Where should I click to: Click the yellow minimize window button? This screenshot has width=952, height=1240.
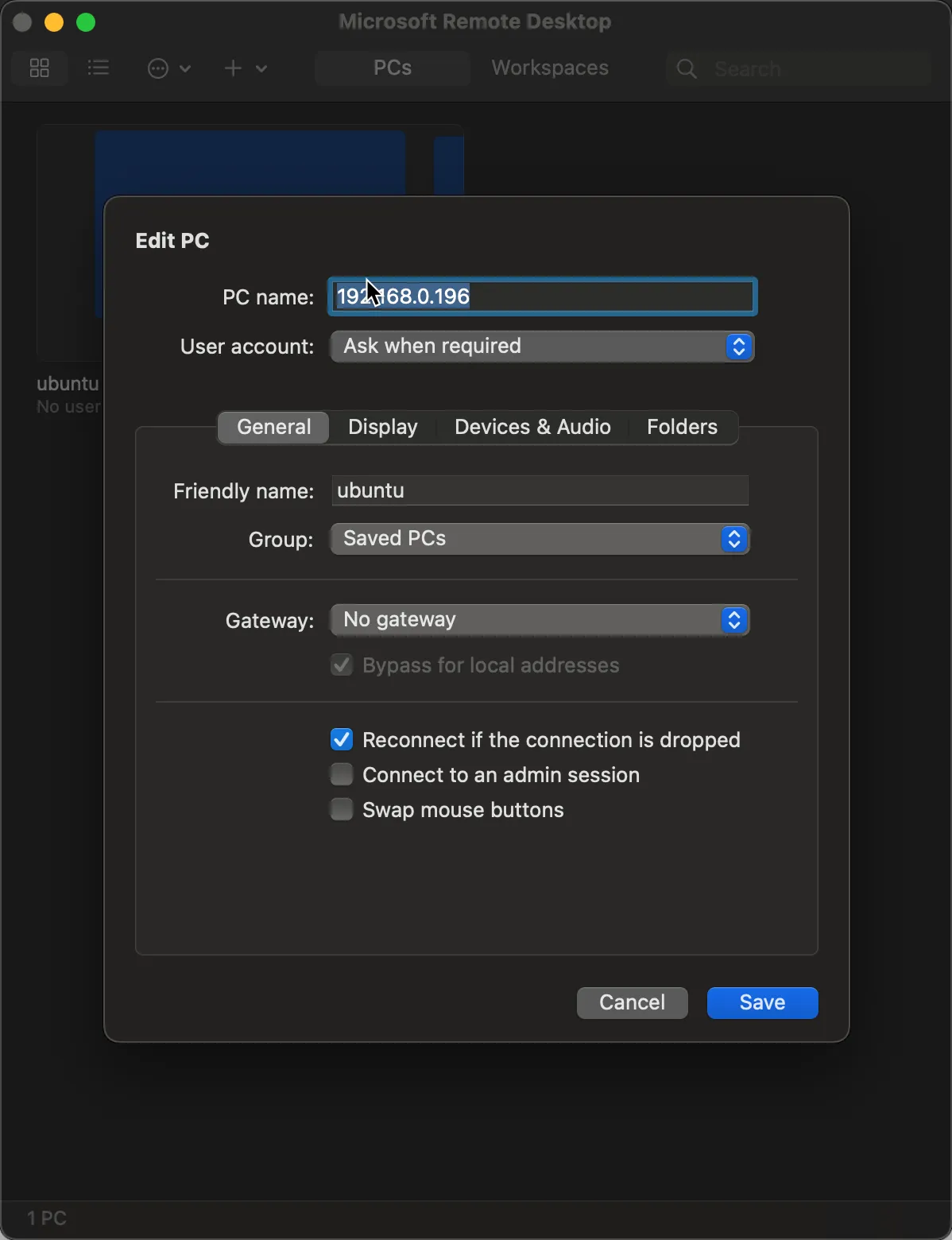[54, 22]
